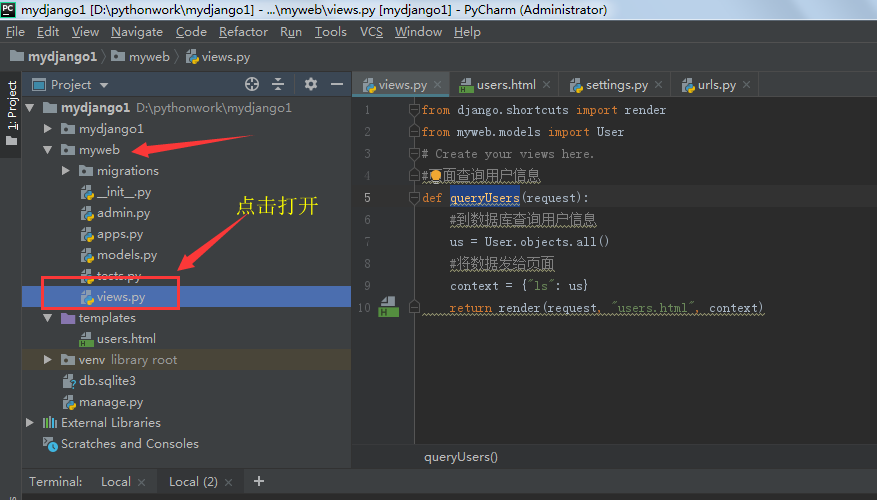
Task: Expand the inner mydjango1 folder arrow
Action: click(x=48, y=129)
